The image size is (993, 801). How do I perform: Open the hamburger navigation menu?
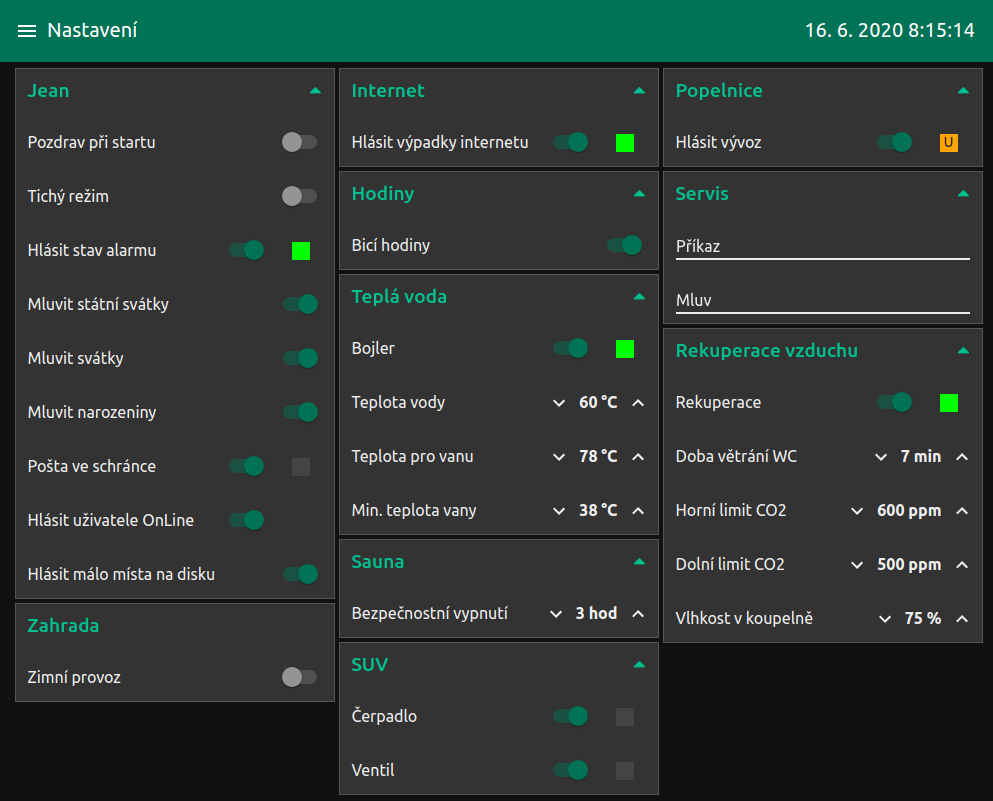coord(27,31)
